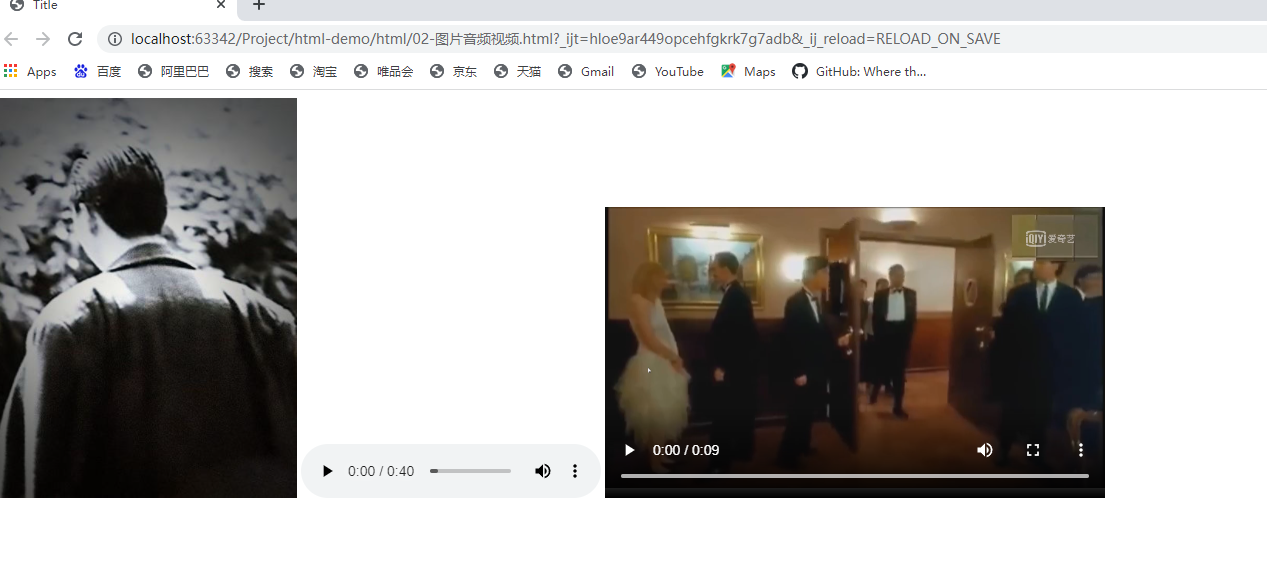
Task: Open the Apps bookmark shortcut
Action: pos(30,71)
